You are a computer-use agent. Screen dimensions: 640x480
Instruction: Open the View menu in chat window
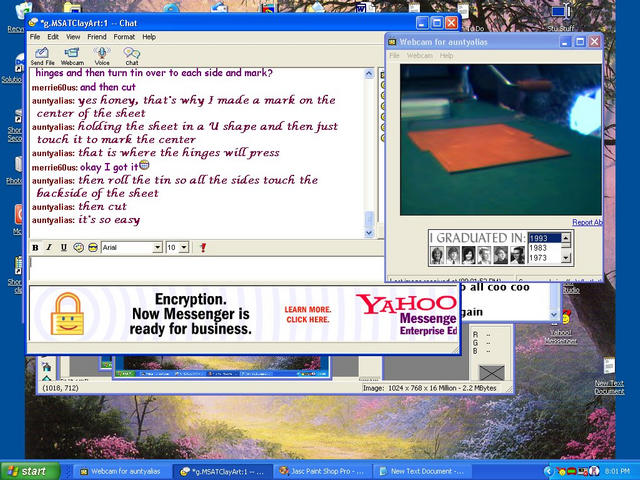point(73,37)
